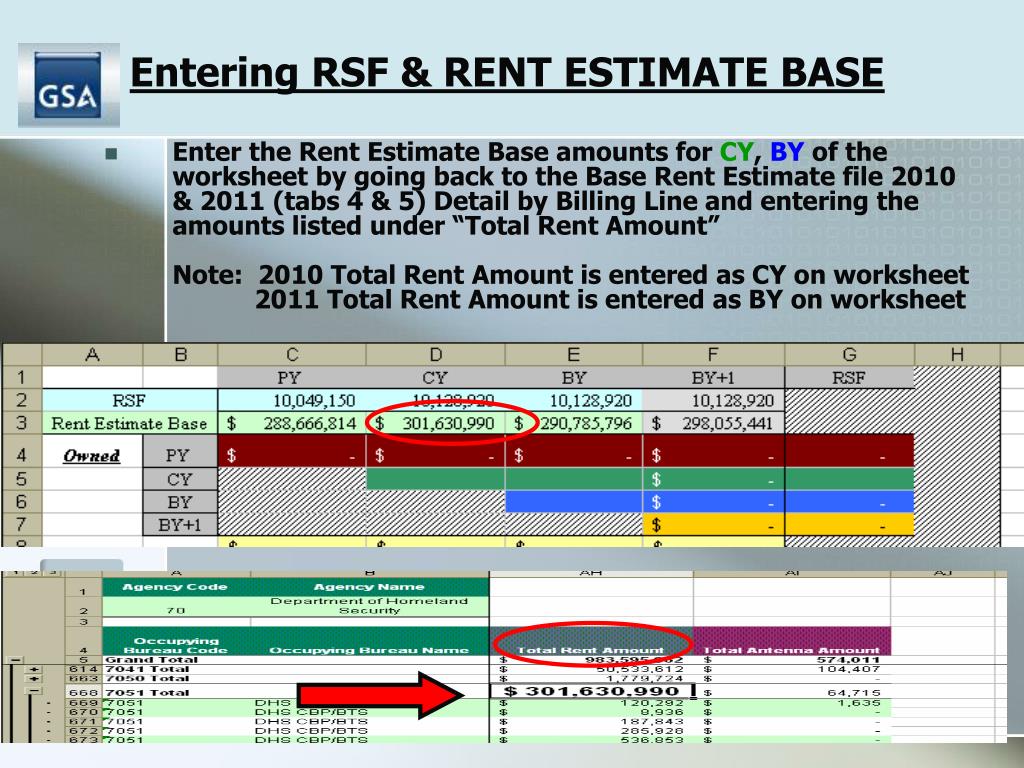1024x768 pixels.
Task: Click the 'Total Antenna Amount' header cell
Action: pos(792,641)
